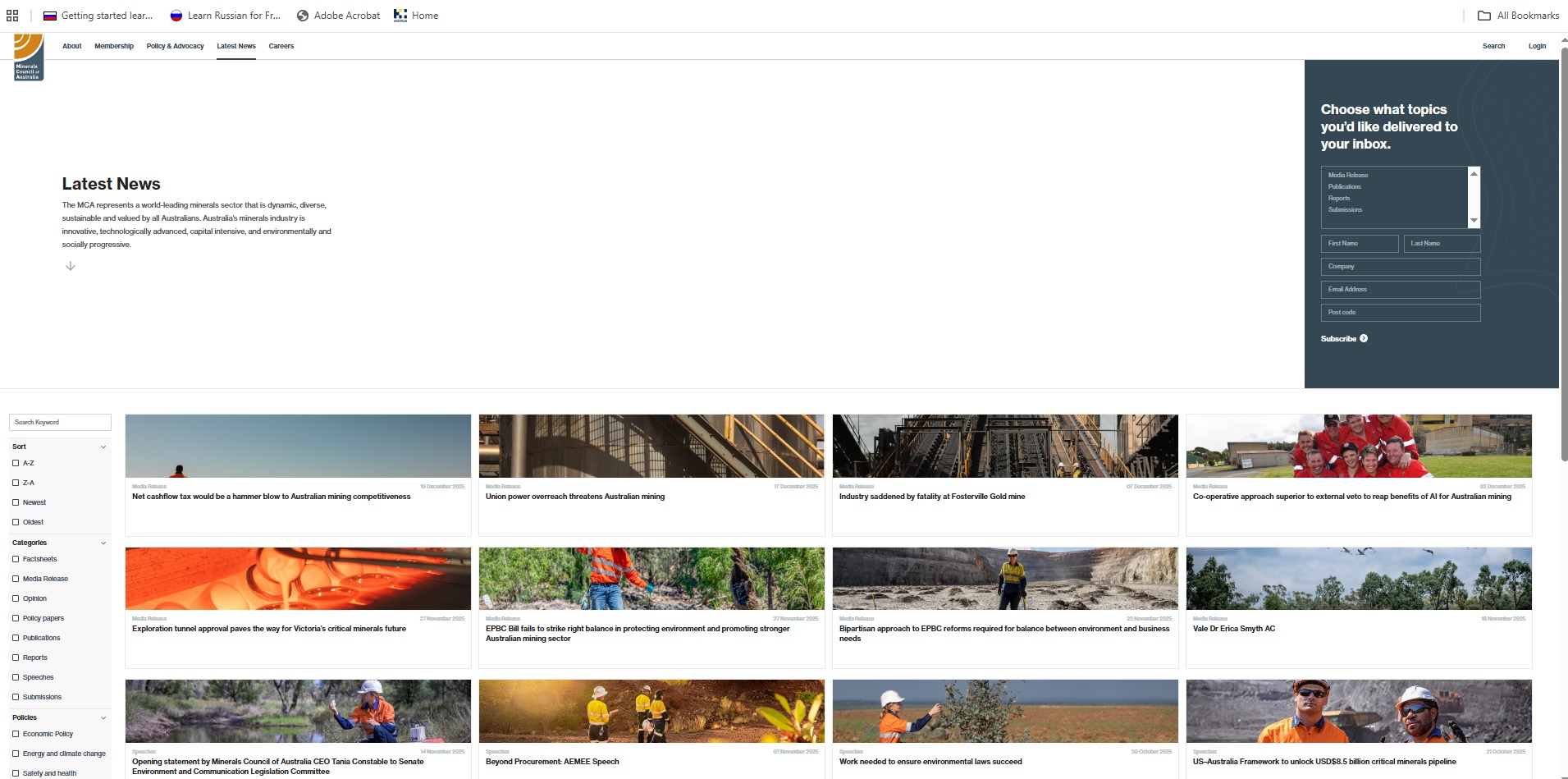Click the Login link
Viewport: 1568px width, 779px height.
pos(1537,46)
